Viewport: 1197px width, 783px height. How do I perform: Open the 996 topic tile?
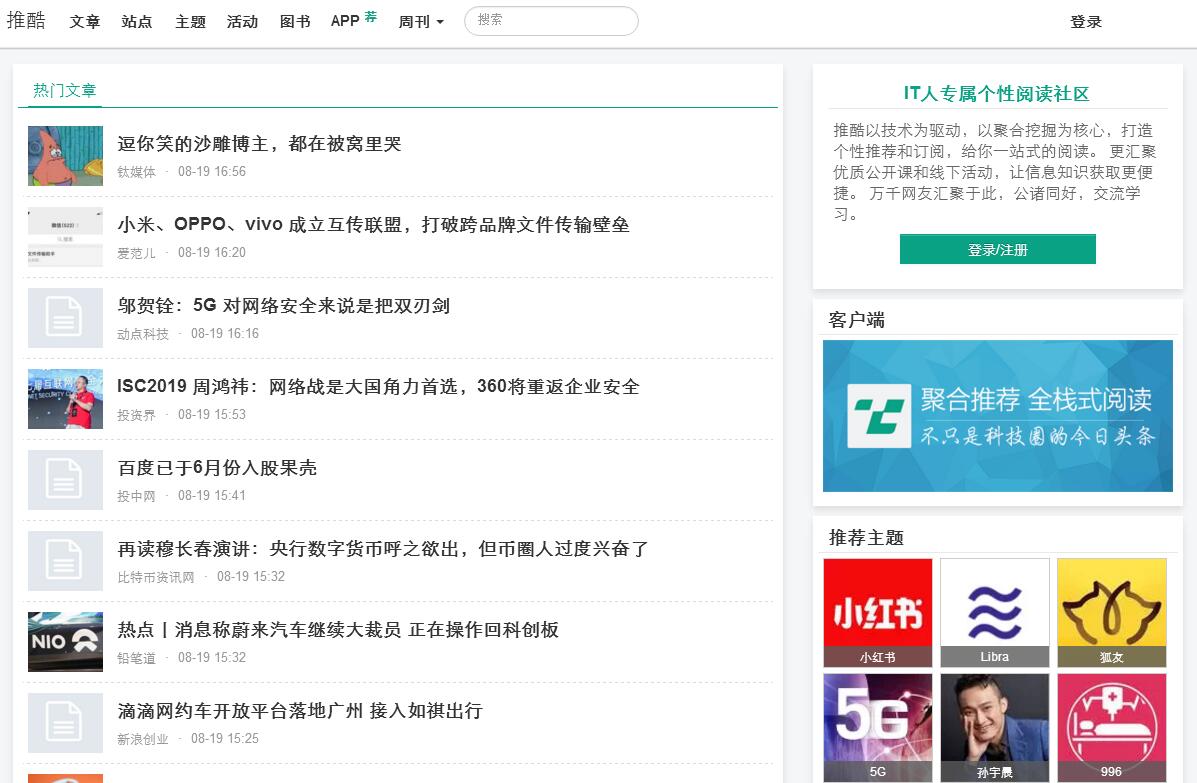pos(1111,727)
